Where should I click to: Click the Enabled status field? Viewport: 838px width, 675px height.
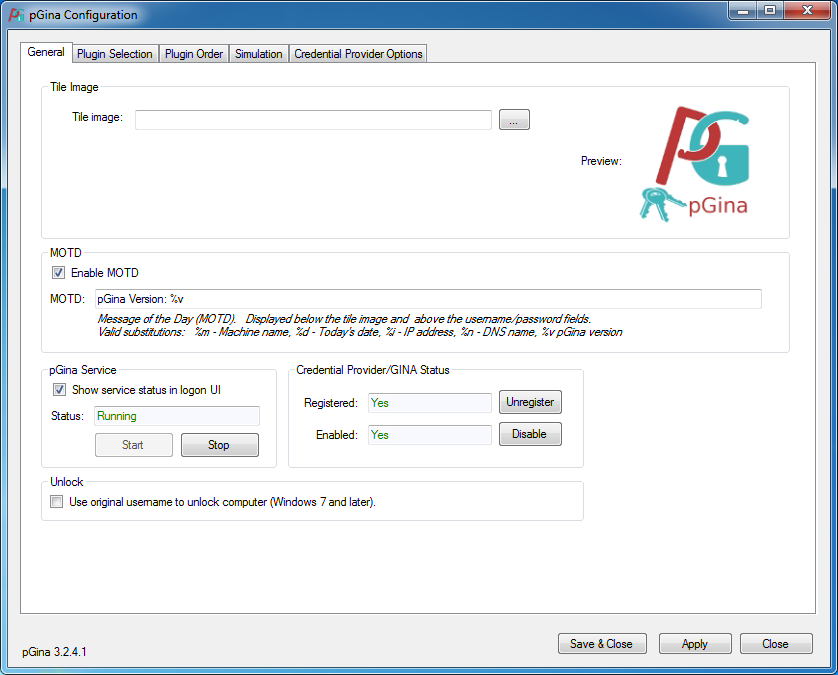[430, 435]
